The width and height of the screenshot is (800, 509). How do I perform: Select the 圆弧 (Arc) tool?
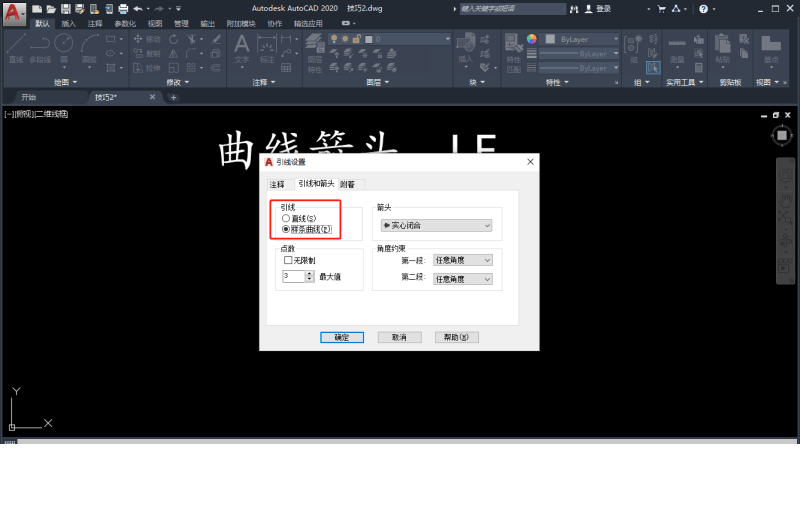(89, 48)
